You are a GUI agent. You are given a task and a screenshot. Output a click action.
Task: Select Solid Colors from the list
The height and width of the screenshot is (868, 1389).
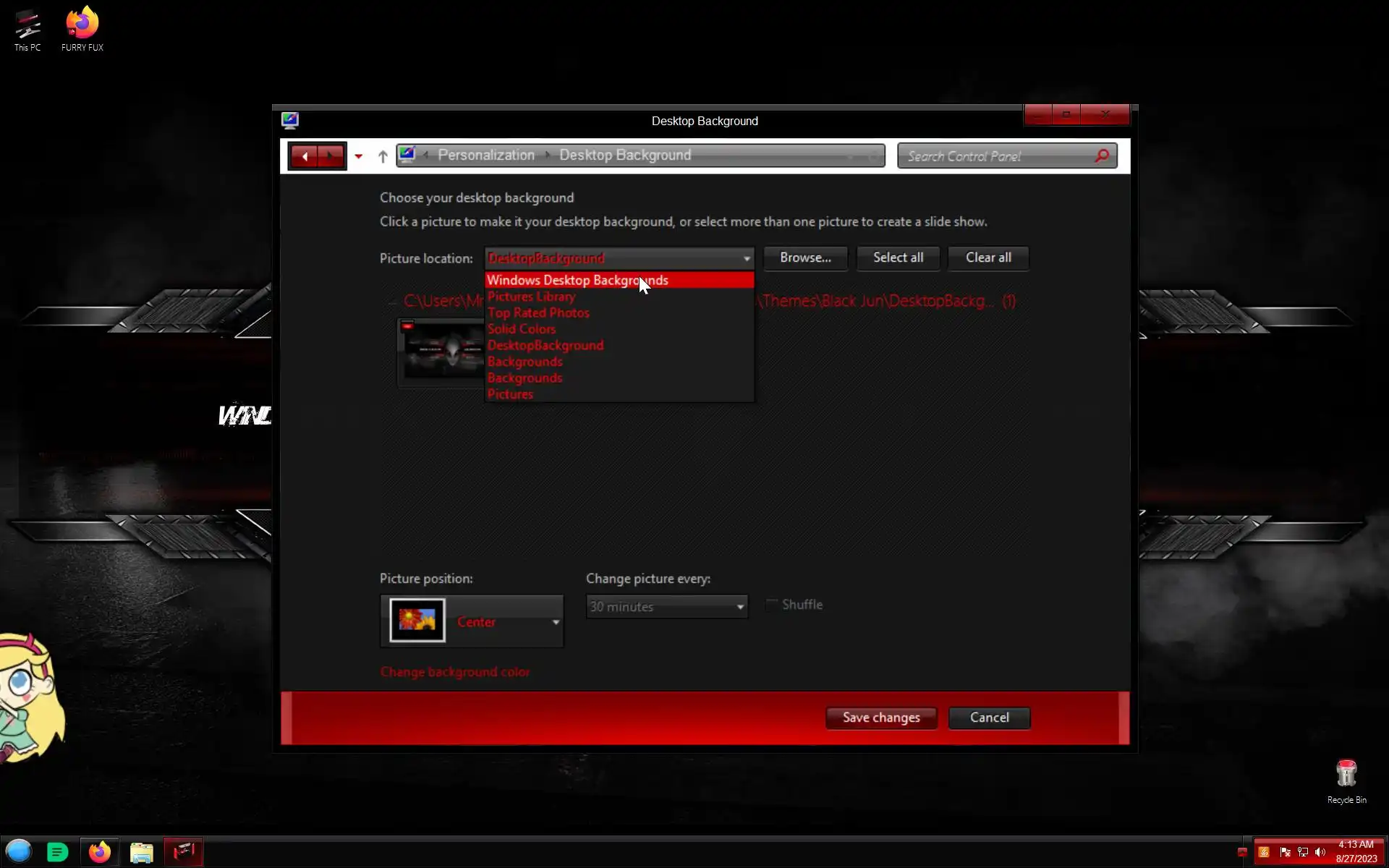[x=522, y=329]
